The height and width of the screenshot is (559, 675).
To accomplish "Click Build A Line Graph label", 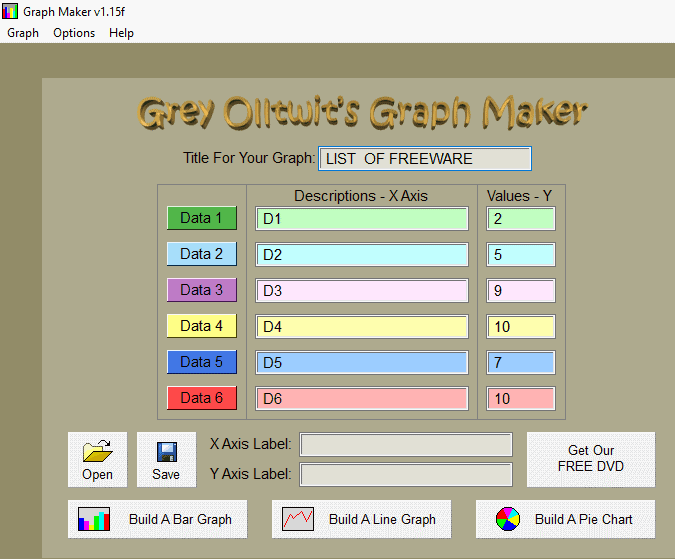I will coord(382,519).
